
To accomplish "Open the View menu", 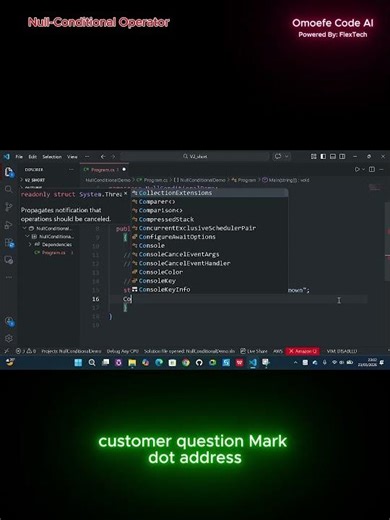I will 72,157.
